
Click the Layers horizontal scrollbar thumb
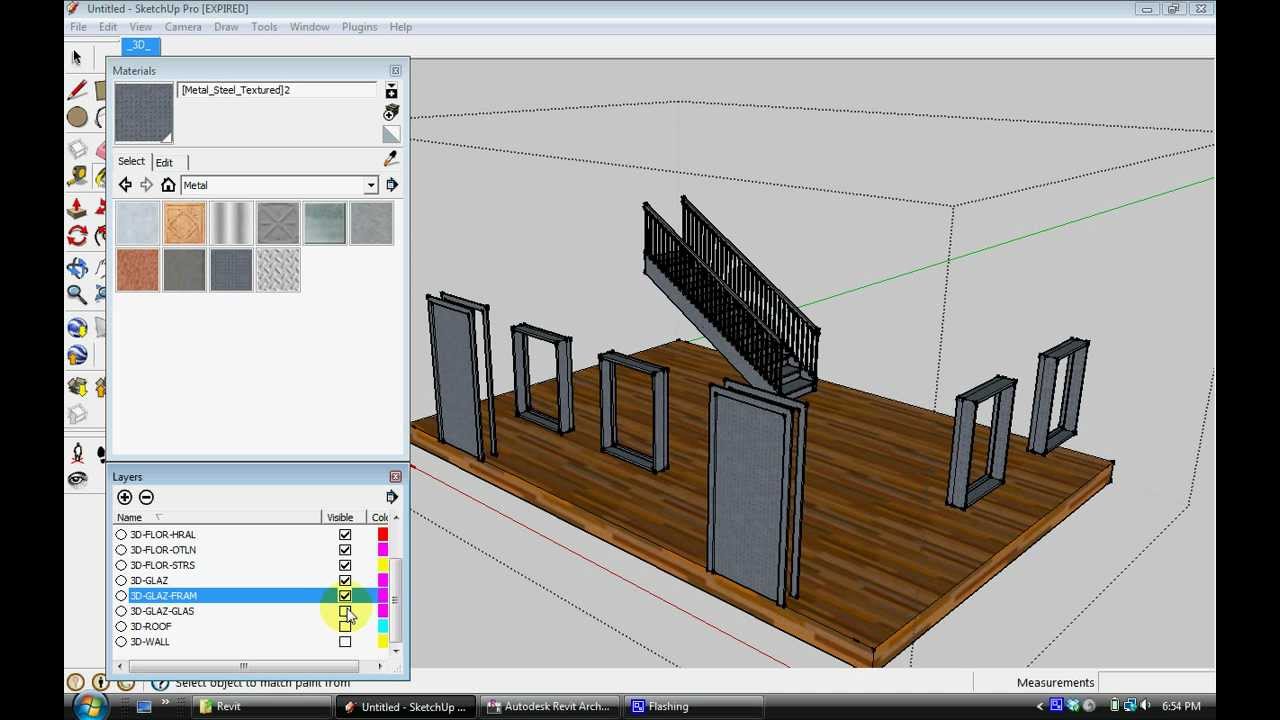click(243, 666)
